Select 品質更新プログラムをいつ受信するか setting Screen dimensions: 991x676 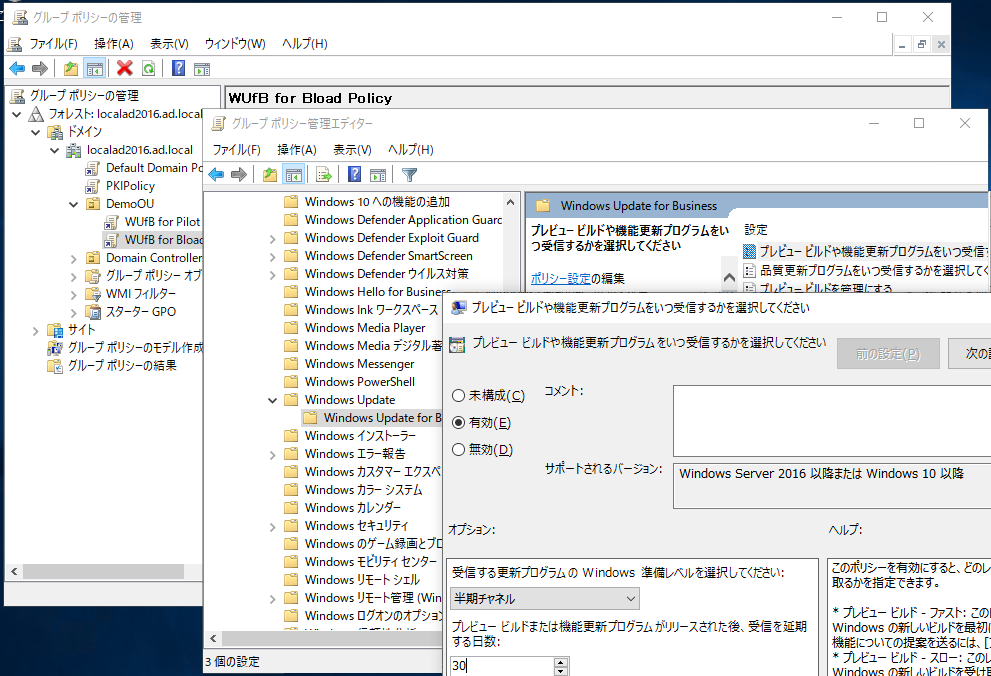[x=866, y=270]
